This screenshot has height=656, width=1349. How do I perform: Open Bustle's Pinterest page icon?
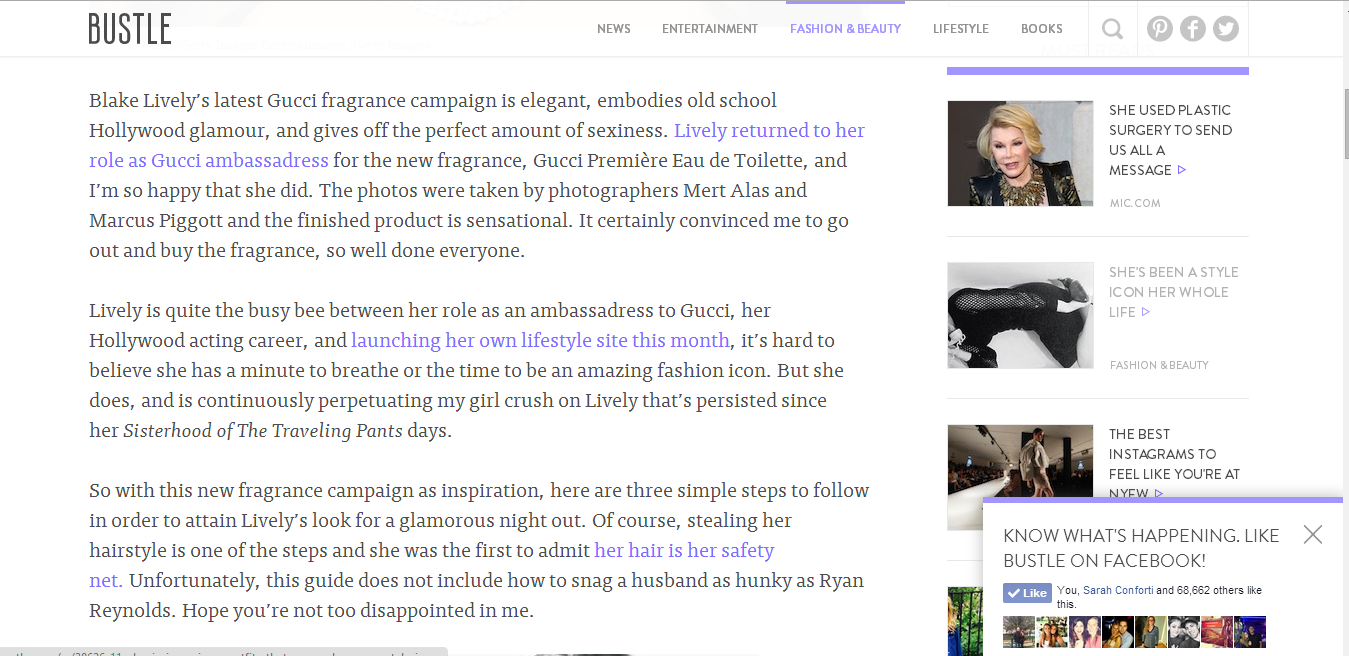(x=1159, y=29)
